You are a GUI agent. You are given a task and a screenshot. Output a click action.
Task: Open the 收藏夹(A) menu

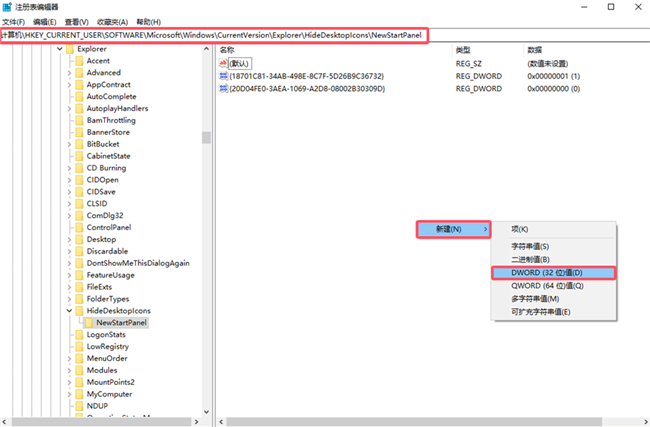[111, 21]
